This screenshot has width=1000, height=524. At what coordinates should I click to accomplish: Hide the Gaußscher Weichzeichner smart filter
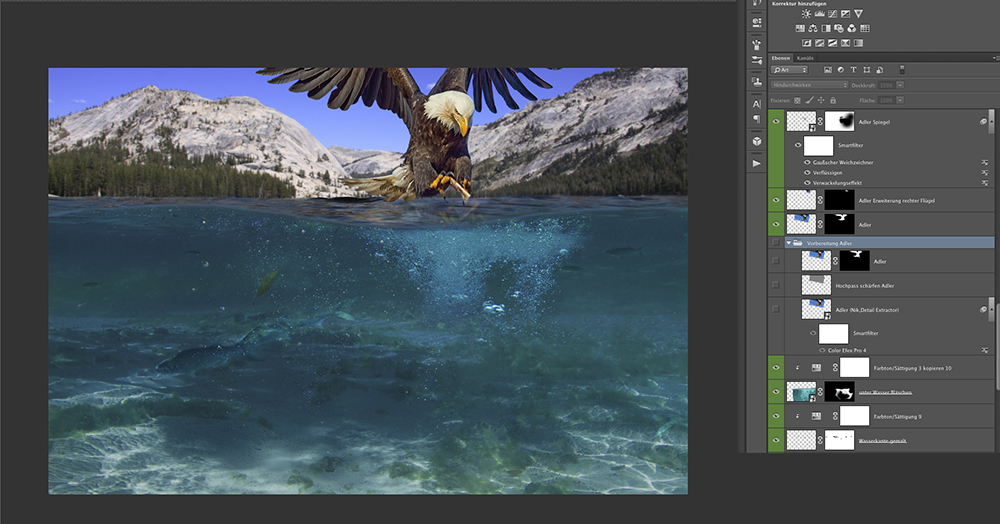pos(807,161)
